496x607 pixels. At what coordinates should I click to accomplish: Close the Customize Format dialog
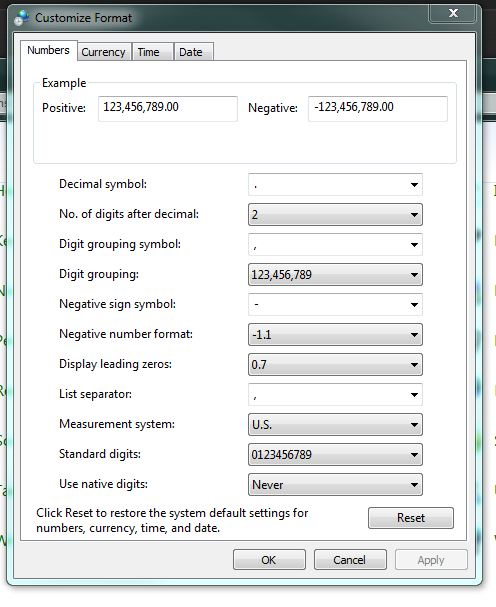click(452, 13)
